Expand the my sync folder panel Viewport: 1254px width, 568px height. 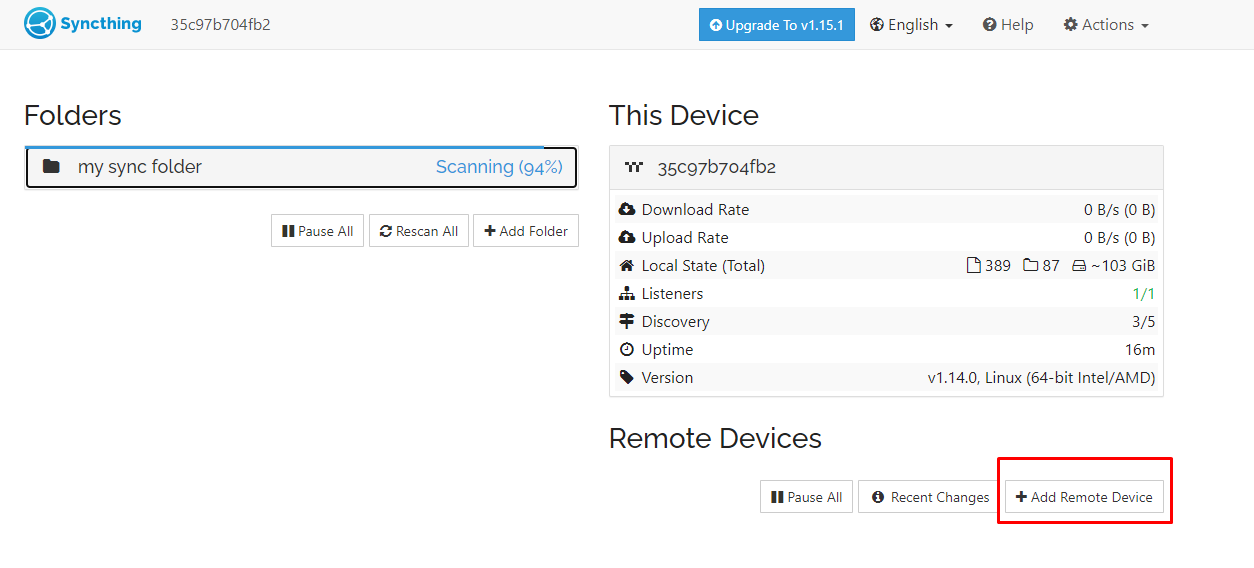click(x=301, y=168)
